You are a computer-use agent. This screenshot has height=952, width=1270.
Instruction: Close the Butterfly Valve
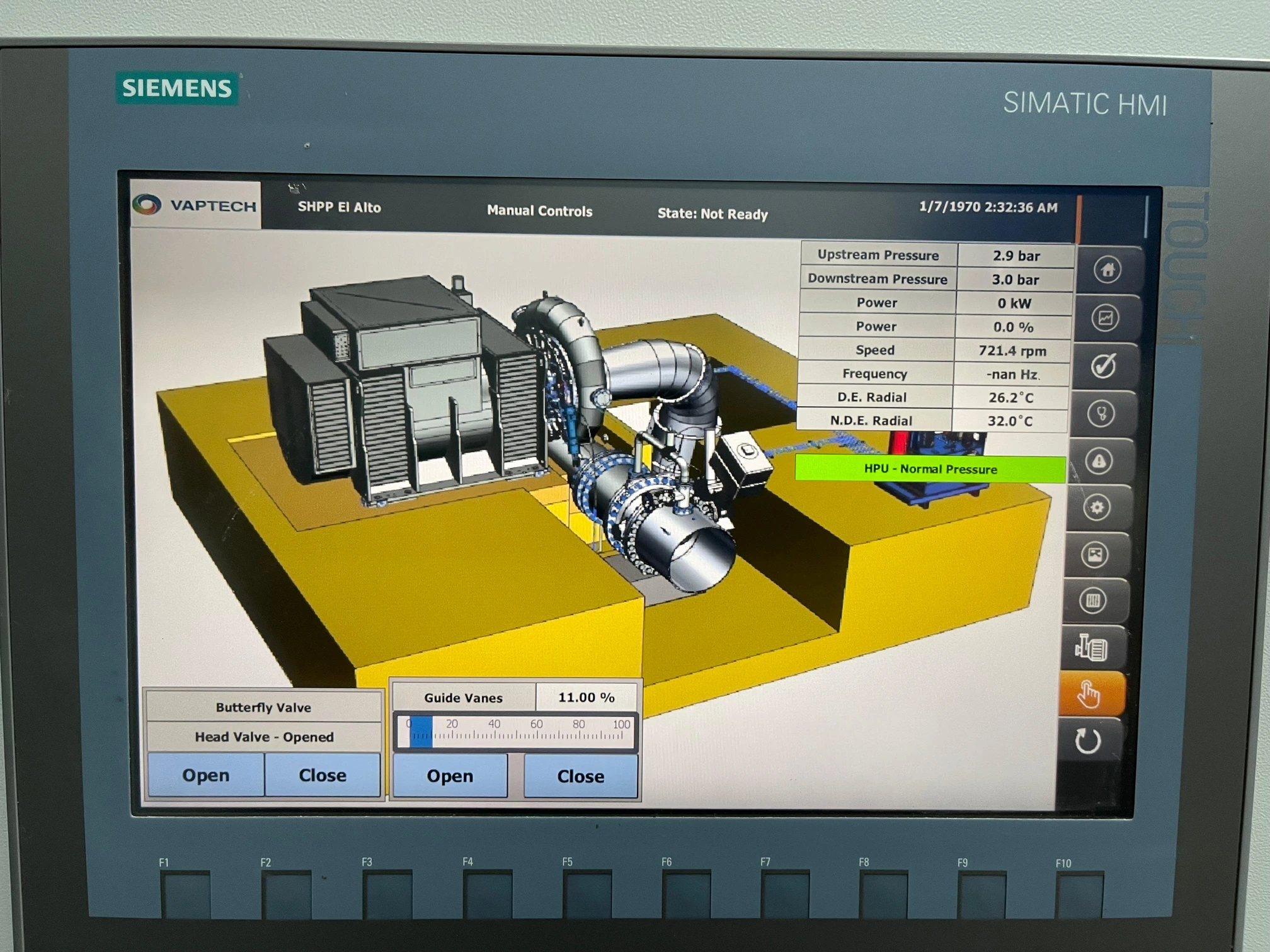tap(323, 775)
